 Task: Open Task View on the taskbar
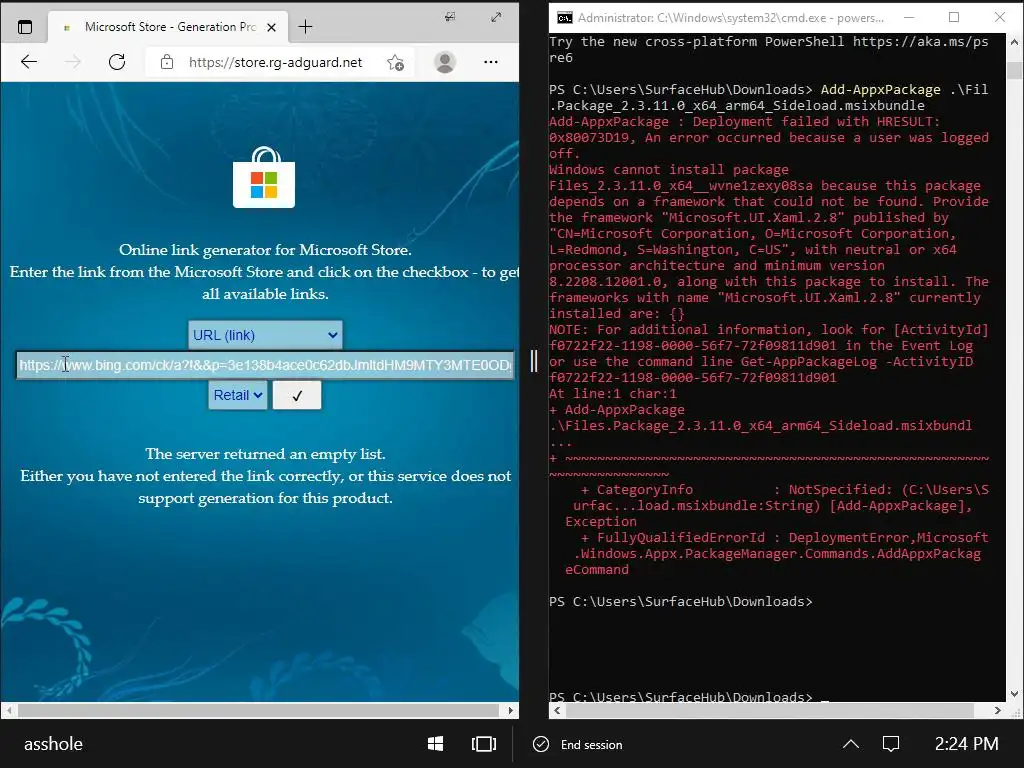pos(484,744)
